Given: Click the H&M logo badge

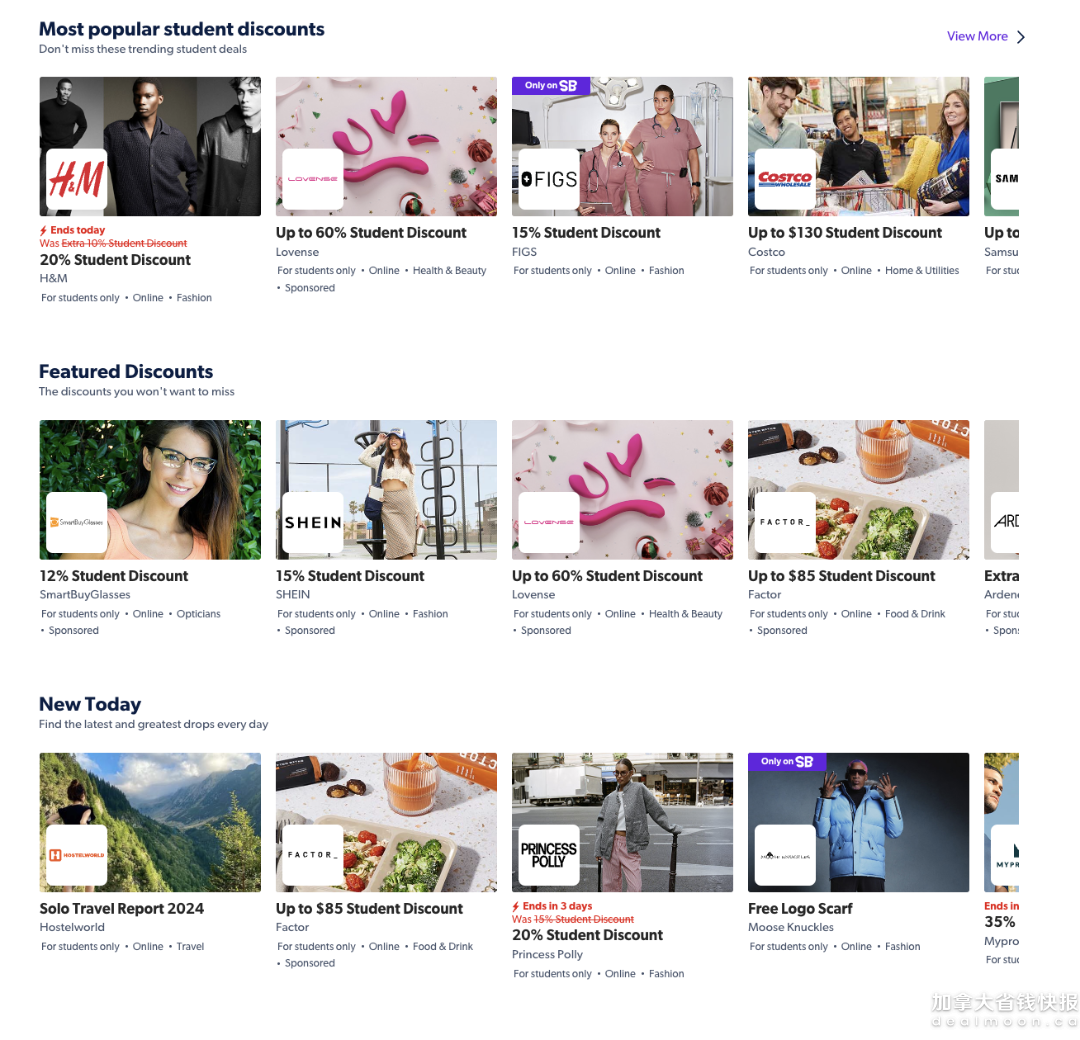Looking at the screenshot, I should (x=76, y=179).
